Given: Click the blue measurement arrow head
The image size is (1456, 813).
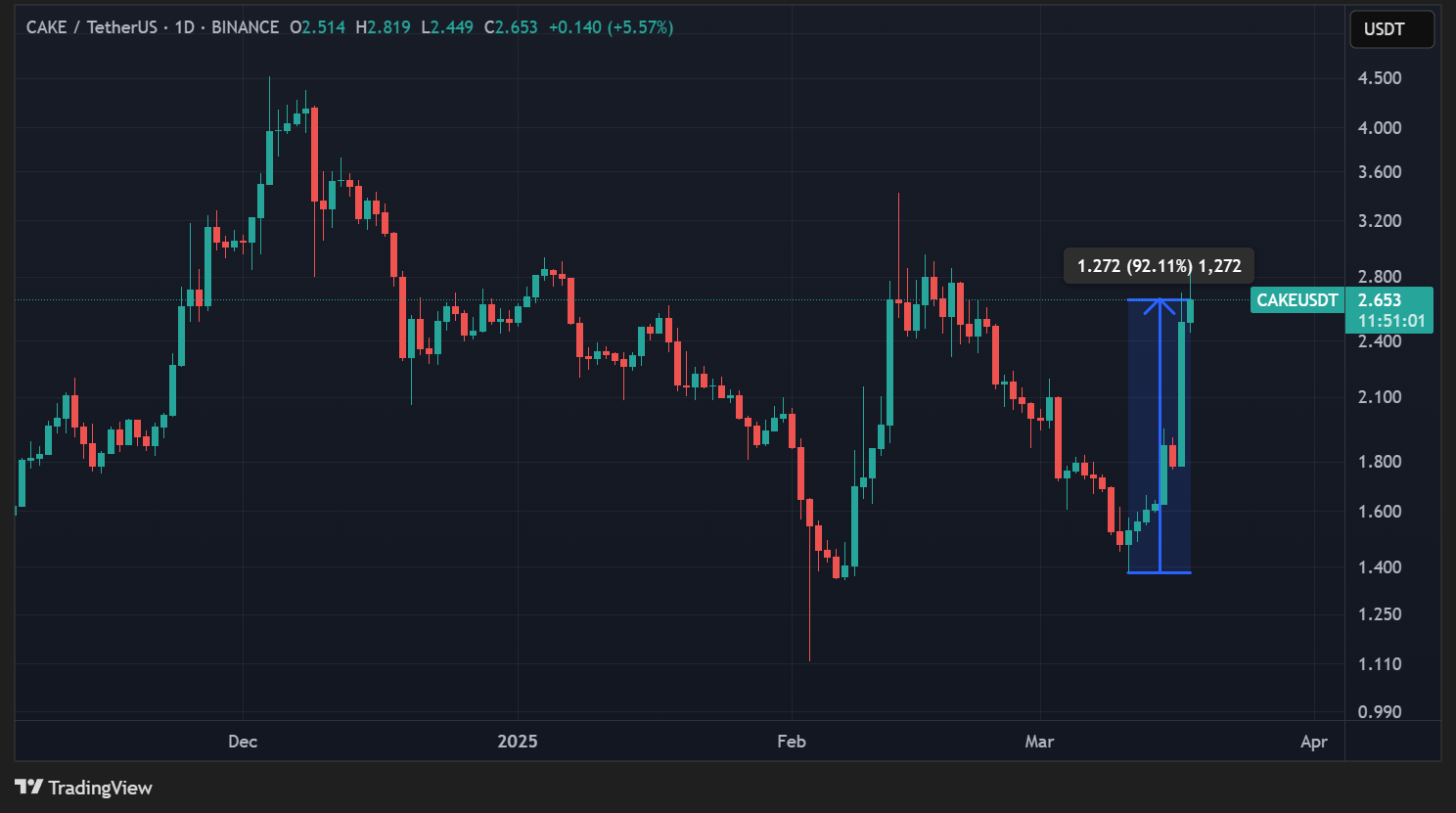Looking at the screenshot, I should [x=1160, y=304].
